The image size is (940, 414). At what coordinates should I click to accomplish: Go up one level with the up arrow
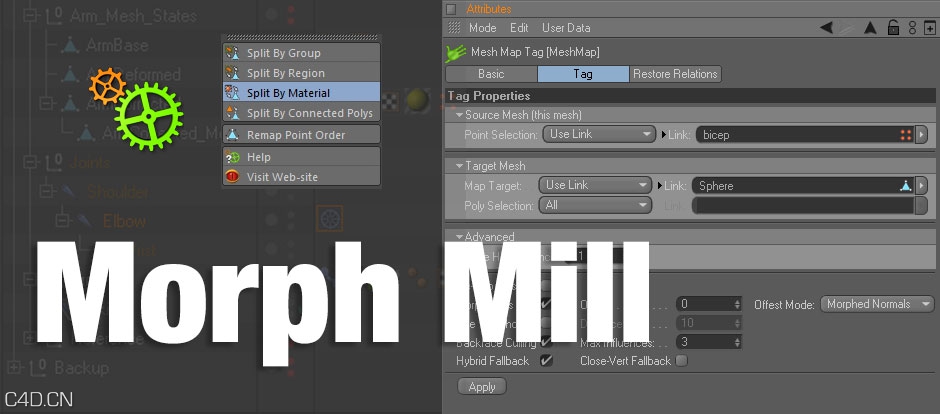[x=870, y=28]
